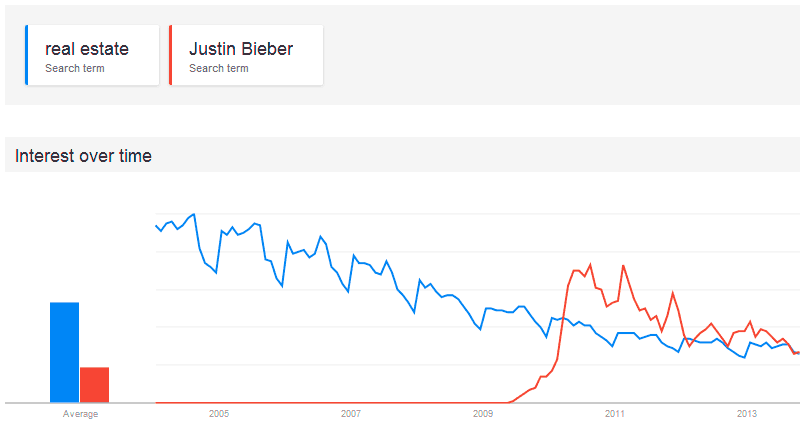The width and height of the screenshot is (800, 427).
Task: Open the "Justin Bieber" search term card
Action: tap(246, 56)
